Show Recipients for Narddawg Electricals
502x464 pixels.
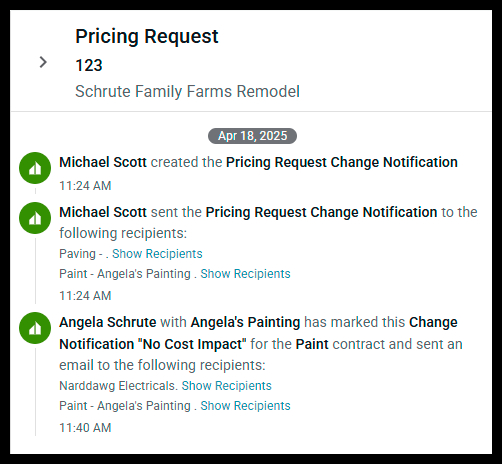click(x=226, y=386)
